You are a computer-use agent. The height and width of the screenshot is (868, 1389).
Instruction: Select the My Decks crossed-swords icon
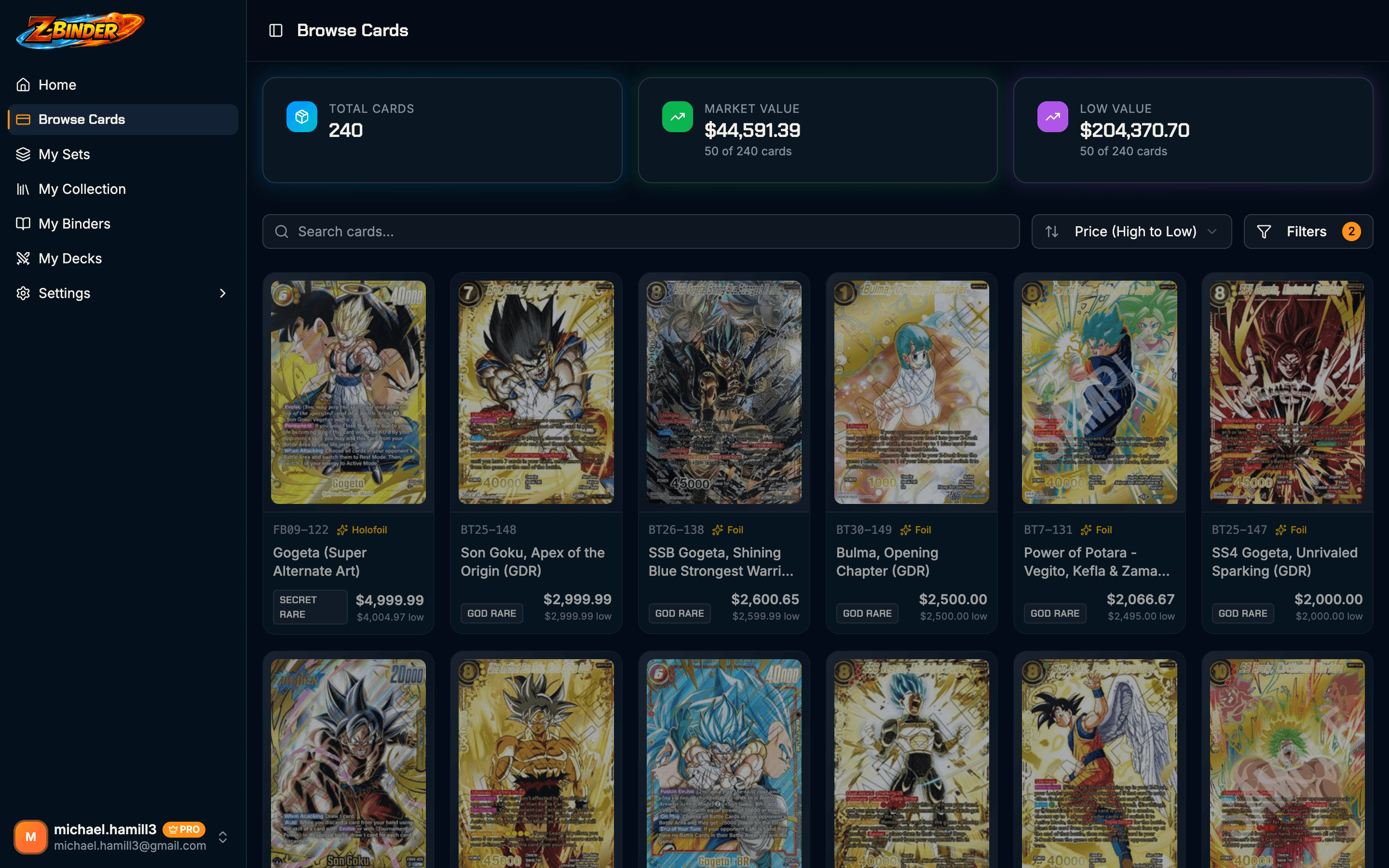(23, 258)
